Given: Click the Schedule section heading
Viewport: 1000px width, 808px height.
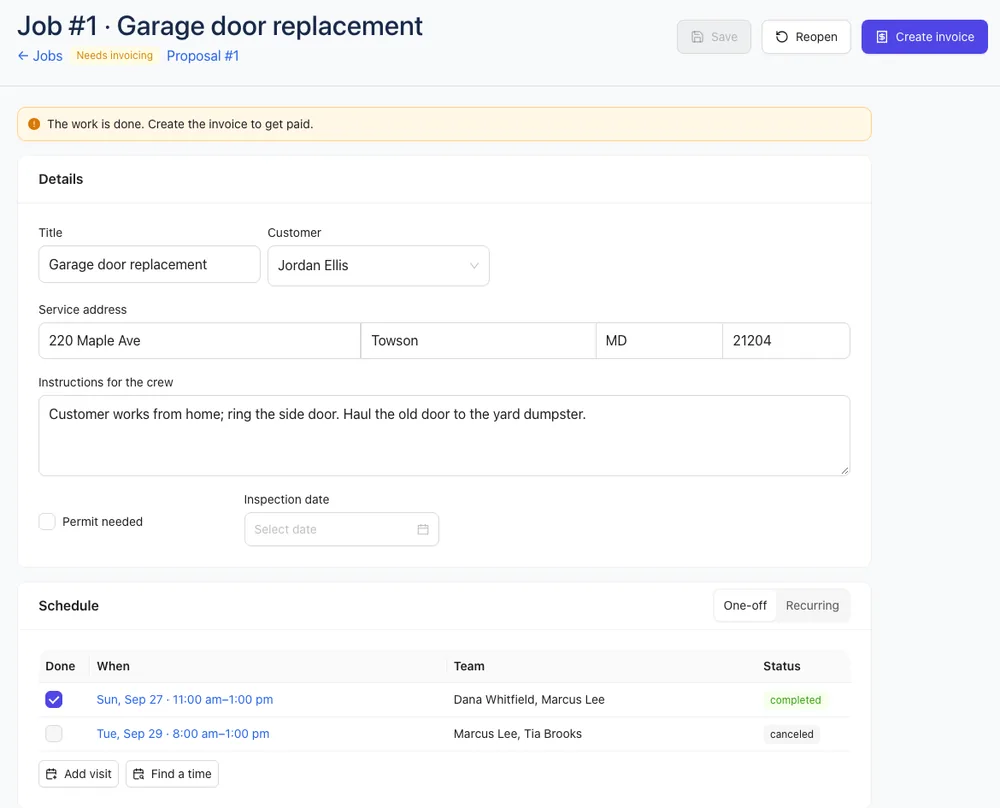Looking at the screenshot, I should tap(68, 605).
